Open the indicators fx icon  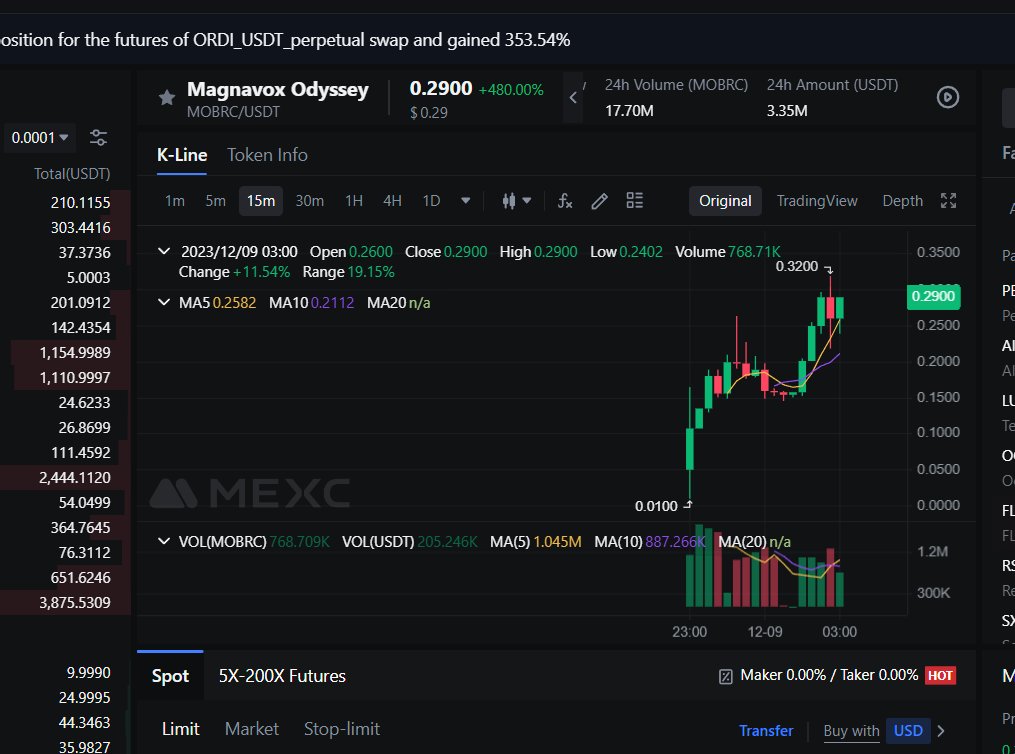[565, 201]
